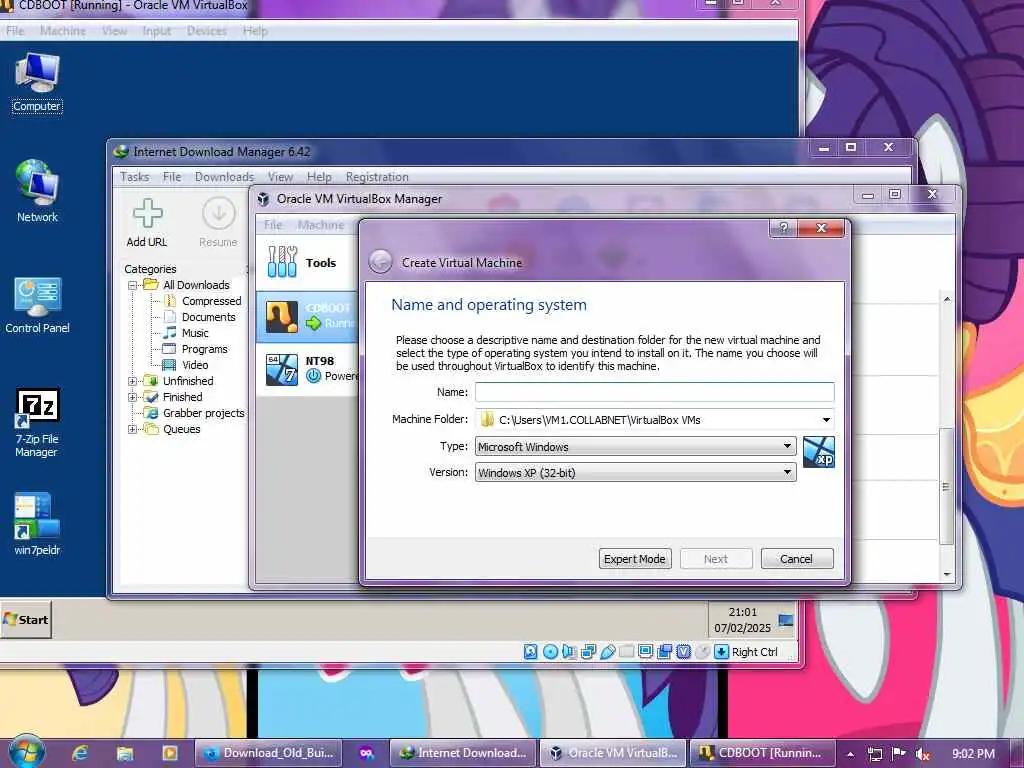Click the audio indicator in VM status bar
Image resolution: width=1024 pixels, height=768 pixels.
click(x=569, y=652)
